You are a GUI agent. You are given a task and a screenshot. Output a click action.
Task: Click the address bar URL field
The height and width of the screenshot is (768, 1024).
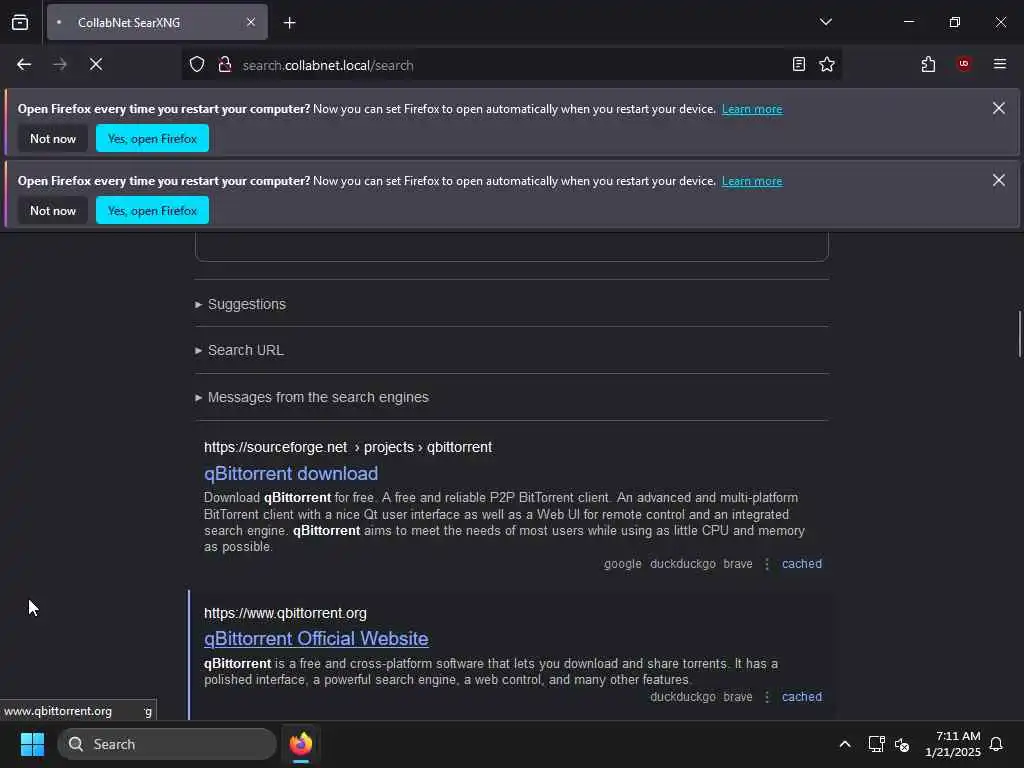509,65
